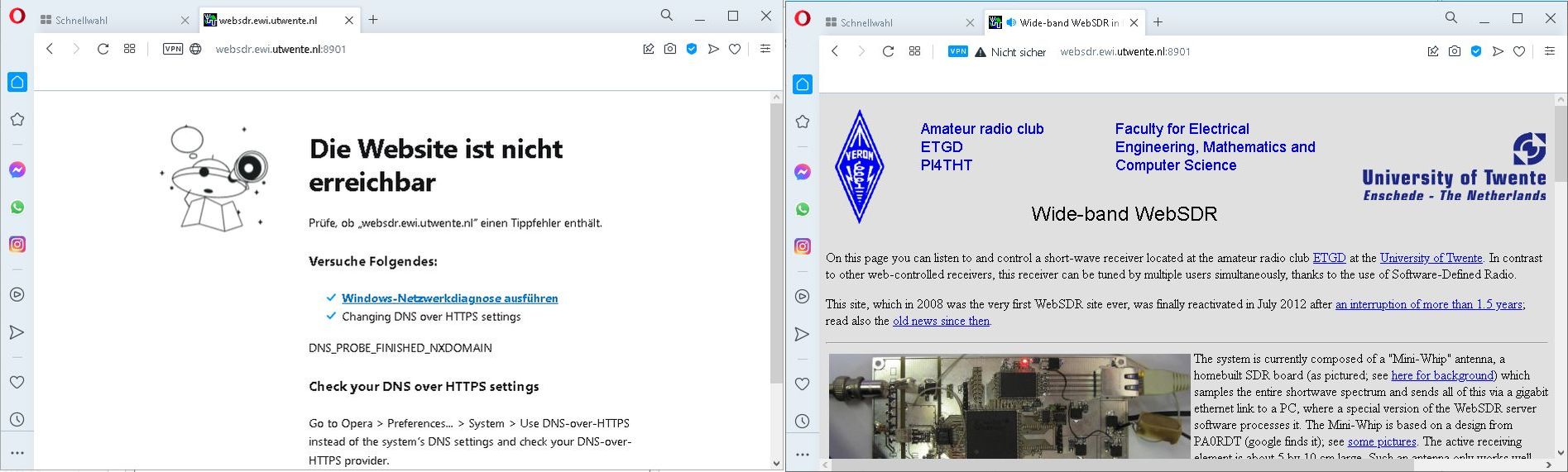Open Messenger in the left window sidebar
This screenshot has width=1568, height=472.
click(17, 170)
